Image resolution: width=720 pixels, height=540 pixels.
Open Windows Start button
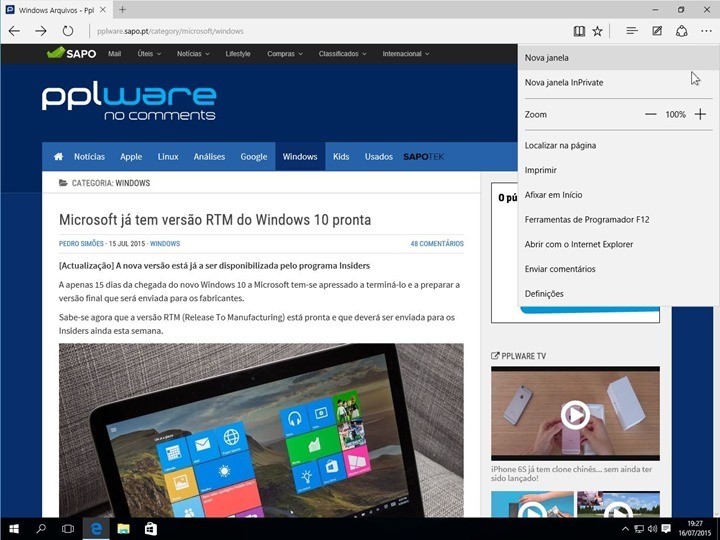[x=13, y=529]
